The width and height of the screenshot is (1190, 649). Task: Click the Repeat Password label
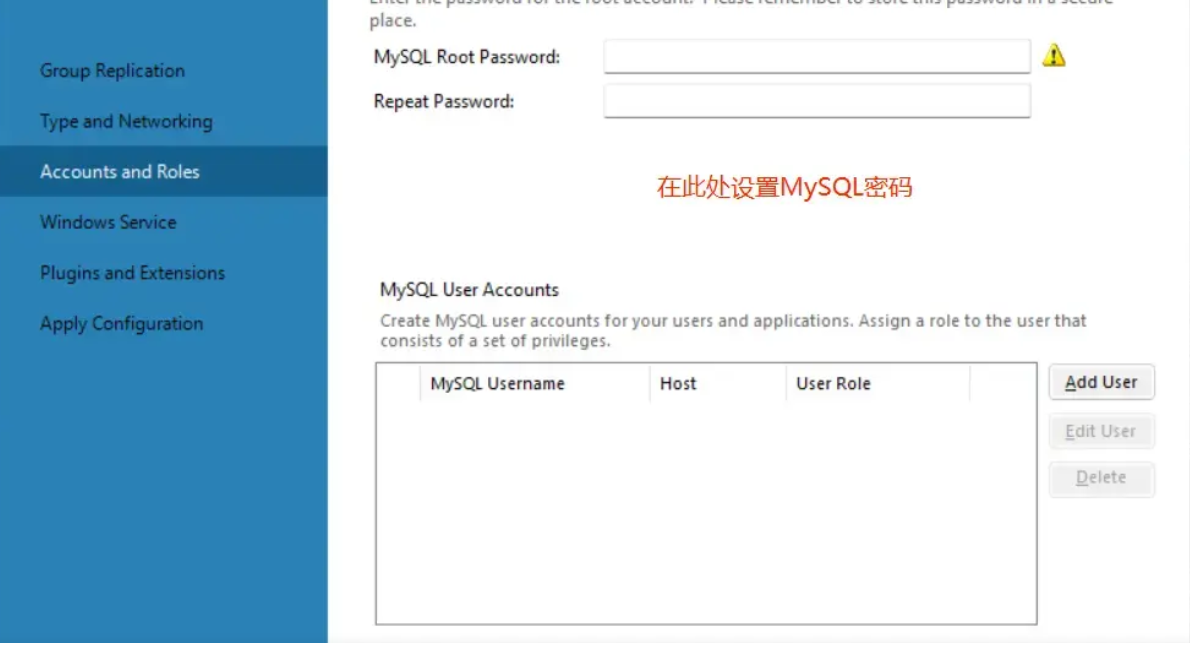[x=444, y=102]
